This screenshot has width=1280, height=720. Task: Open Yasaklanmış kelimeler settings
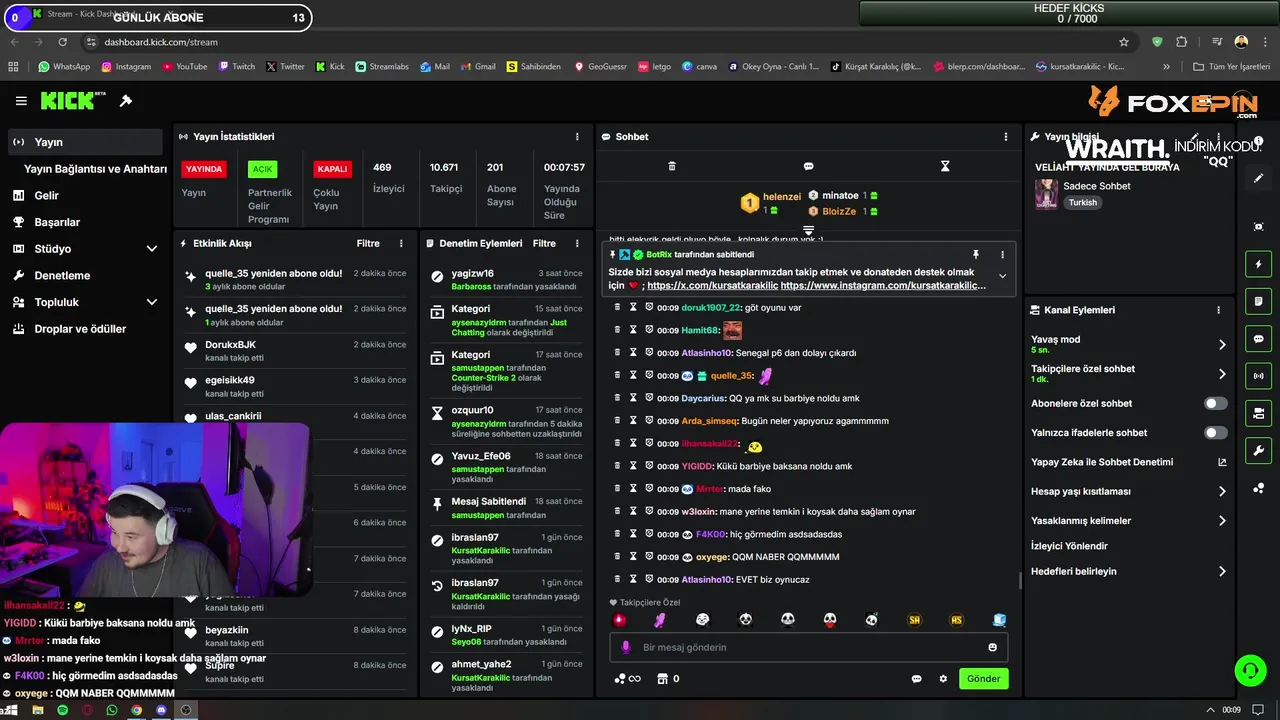coord(1129,520)
